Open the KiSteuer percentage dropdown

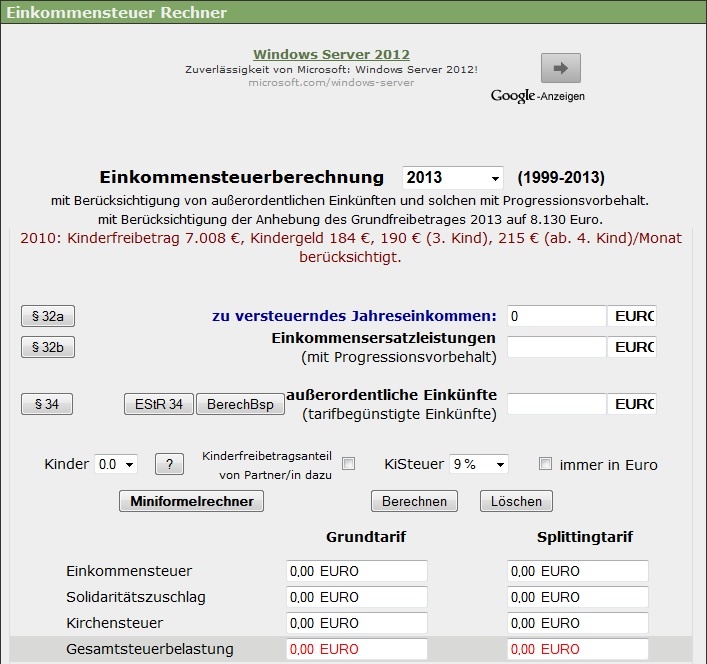point(479,464)
